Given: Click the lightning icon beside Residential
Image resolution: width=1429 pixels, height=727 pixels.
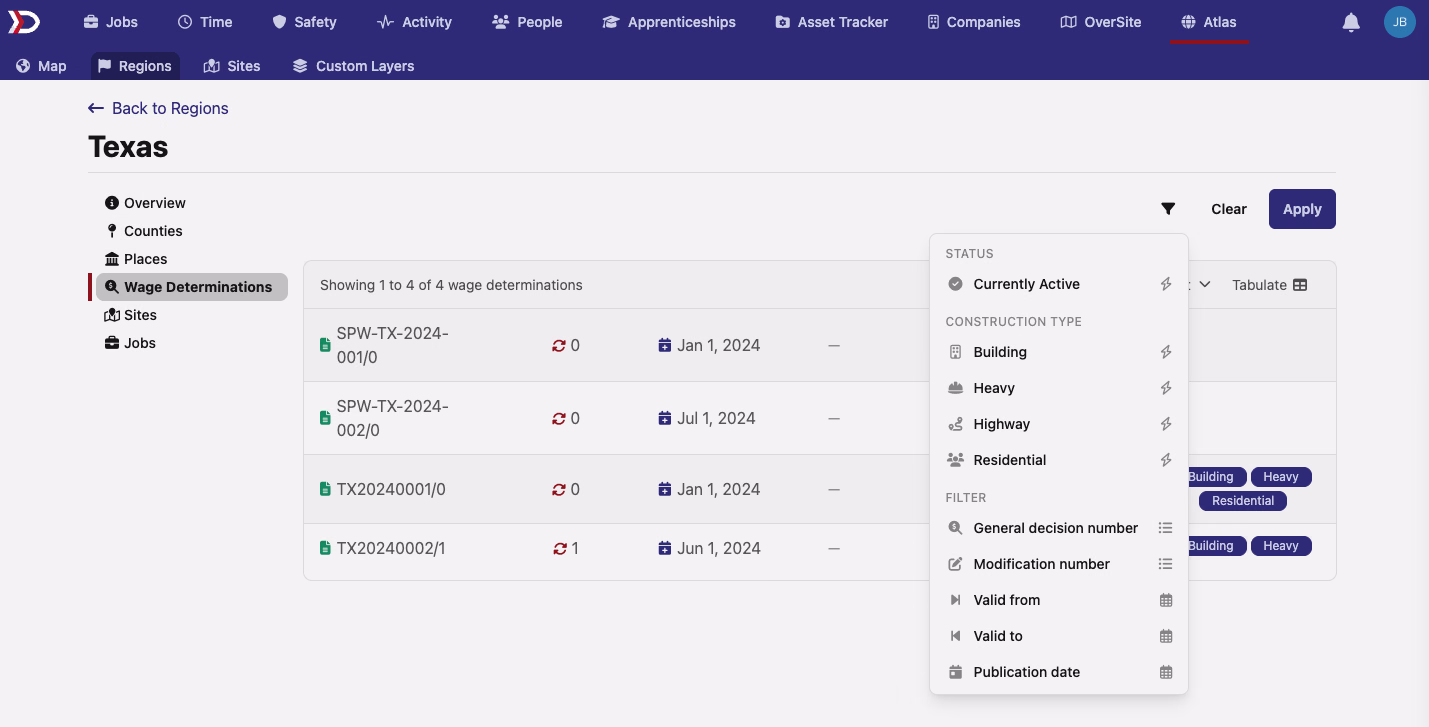Looking at the screenshot, I should [1166, 460].
